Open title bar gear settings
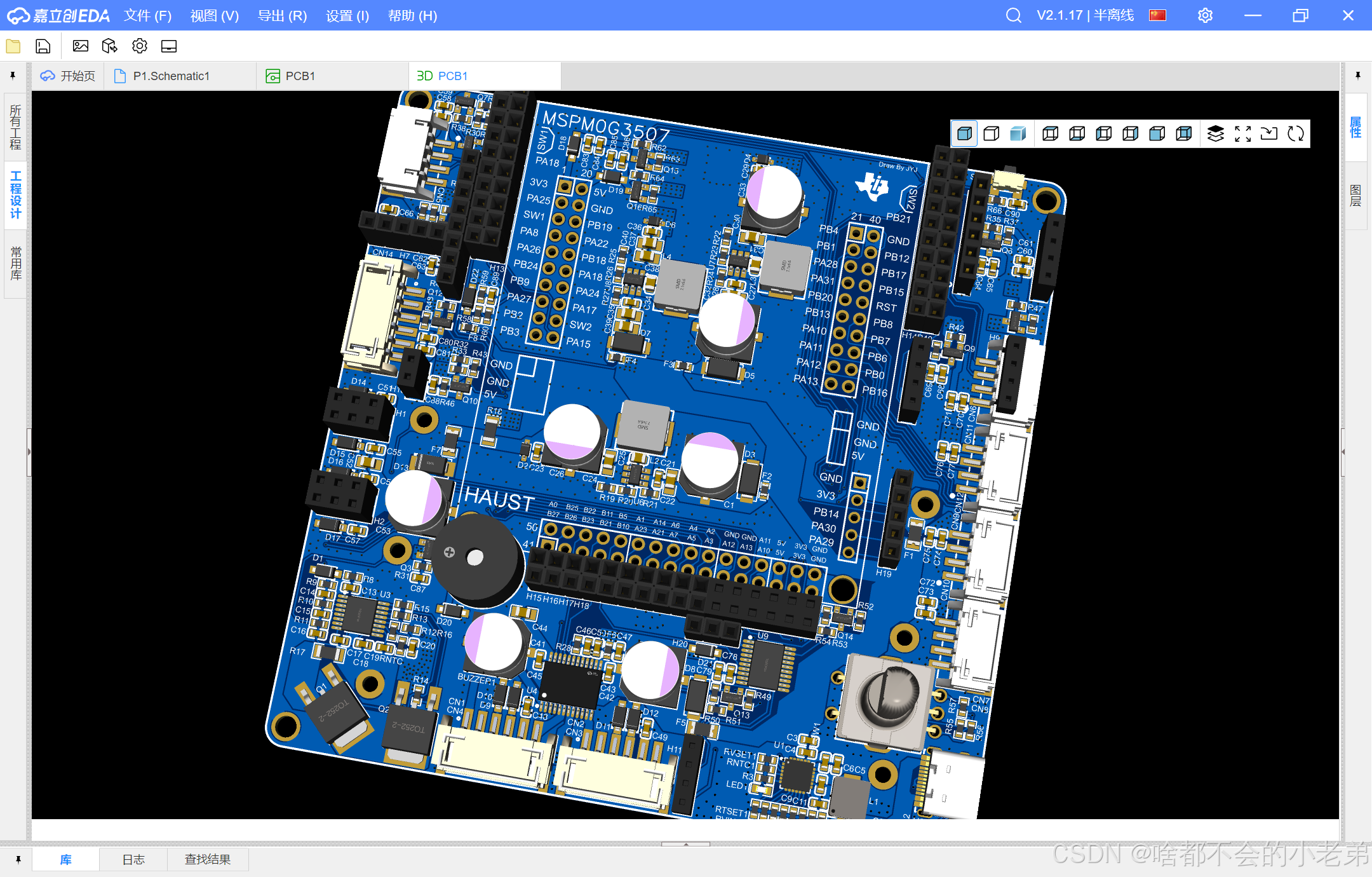The height and width of the screenshot is (877, 1372). [1205, 15]
